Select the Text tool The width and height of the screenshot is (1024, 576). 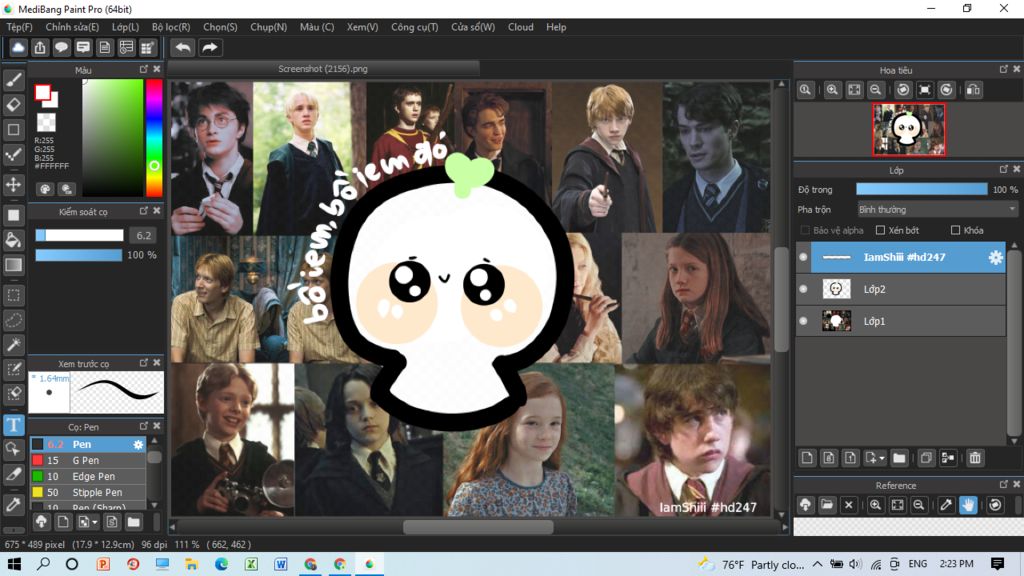point(13,425)
